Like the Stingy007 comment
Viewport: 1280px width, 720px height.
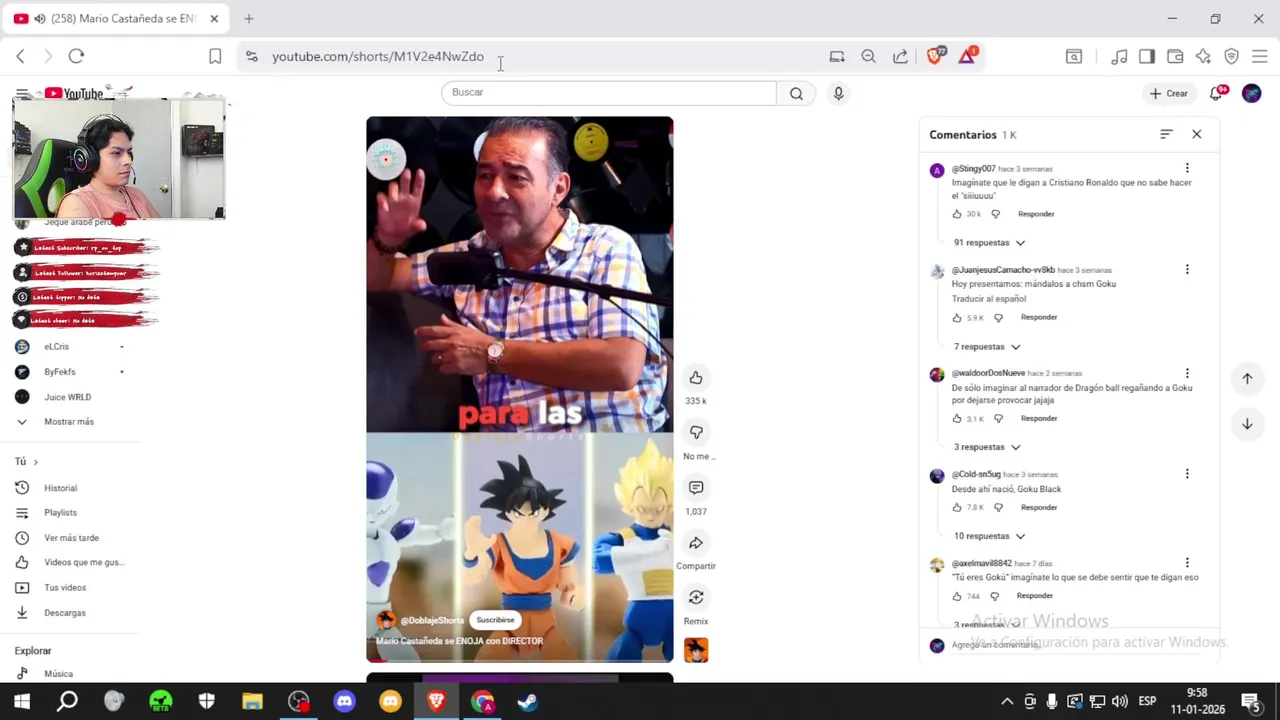coord(957,214)
